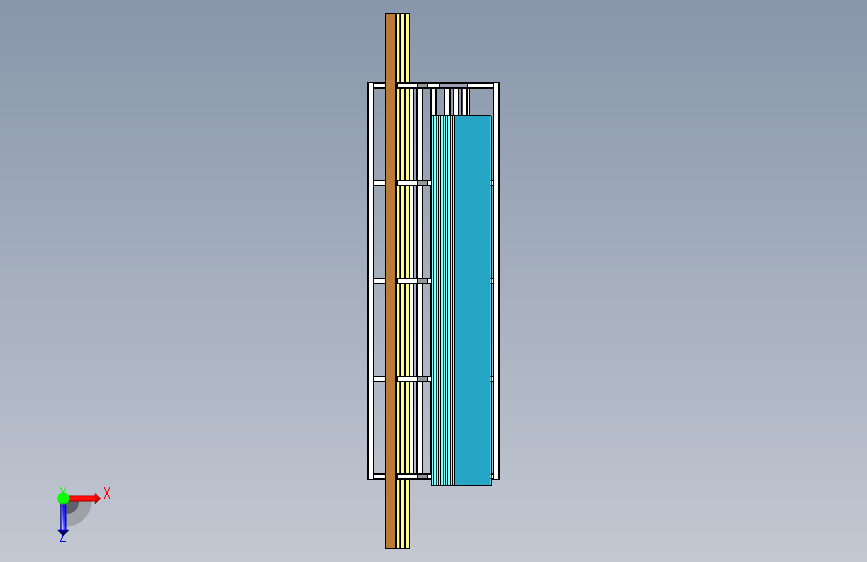This screenshot has width=867, height=562.
Task: Select the white frame's right vertical post
Action: [497, 281]
